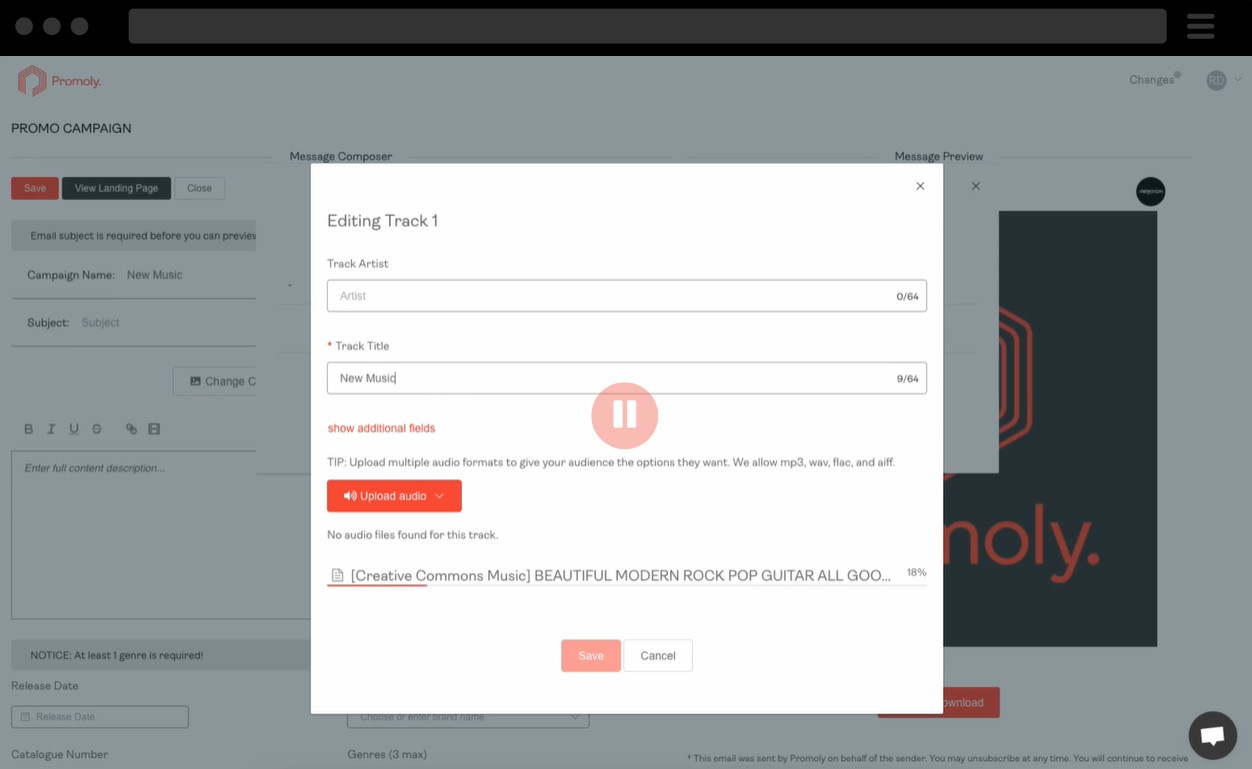Save the track in the dialog

[x=591, y=656]
